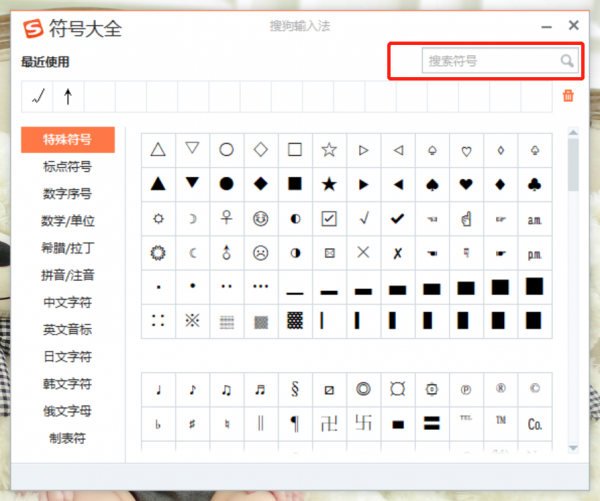Insert the frowning face symbol
Screen dimensions: 600x501
[x=261, y=253]
